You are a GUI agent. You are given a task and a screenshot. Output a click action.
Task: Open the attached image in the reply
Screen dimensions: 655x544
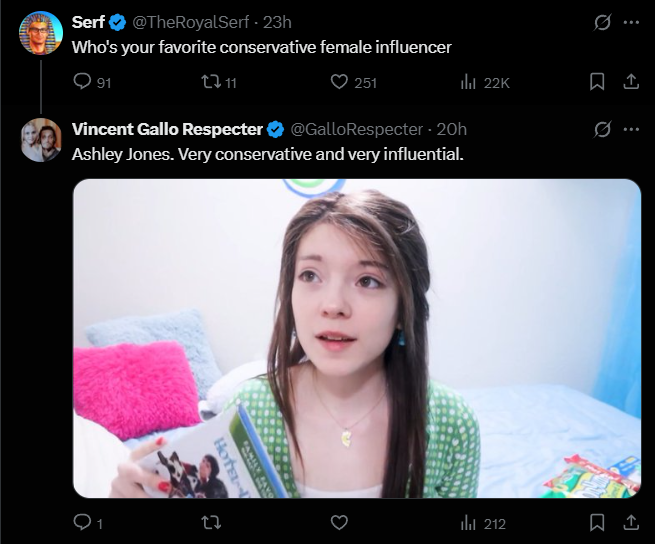(x=356, y=338)
